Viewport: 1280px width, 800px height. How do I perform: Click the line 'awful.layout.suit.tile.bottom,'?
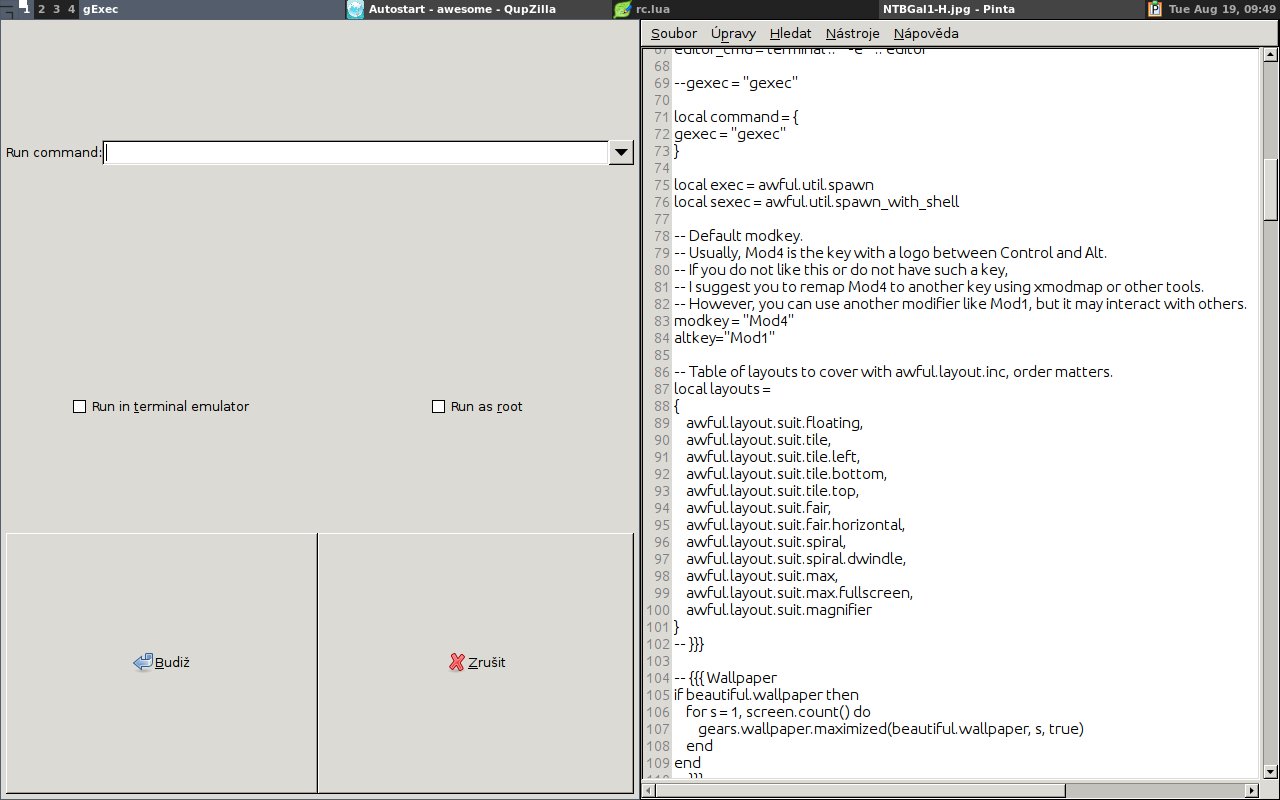click(x=786, y=474)
